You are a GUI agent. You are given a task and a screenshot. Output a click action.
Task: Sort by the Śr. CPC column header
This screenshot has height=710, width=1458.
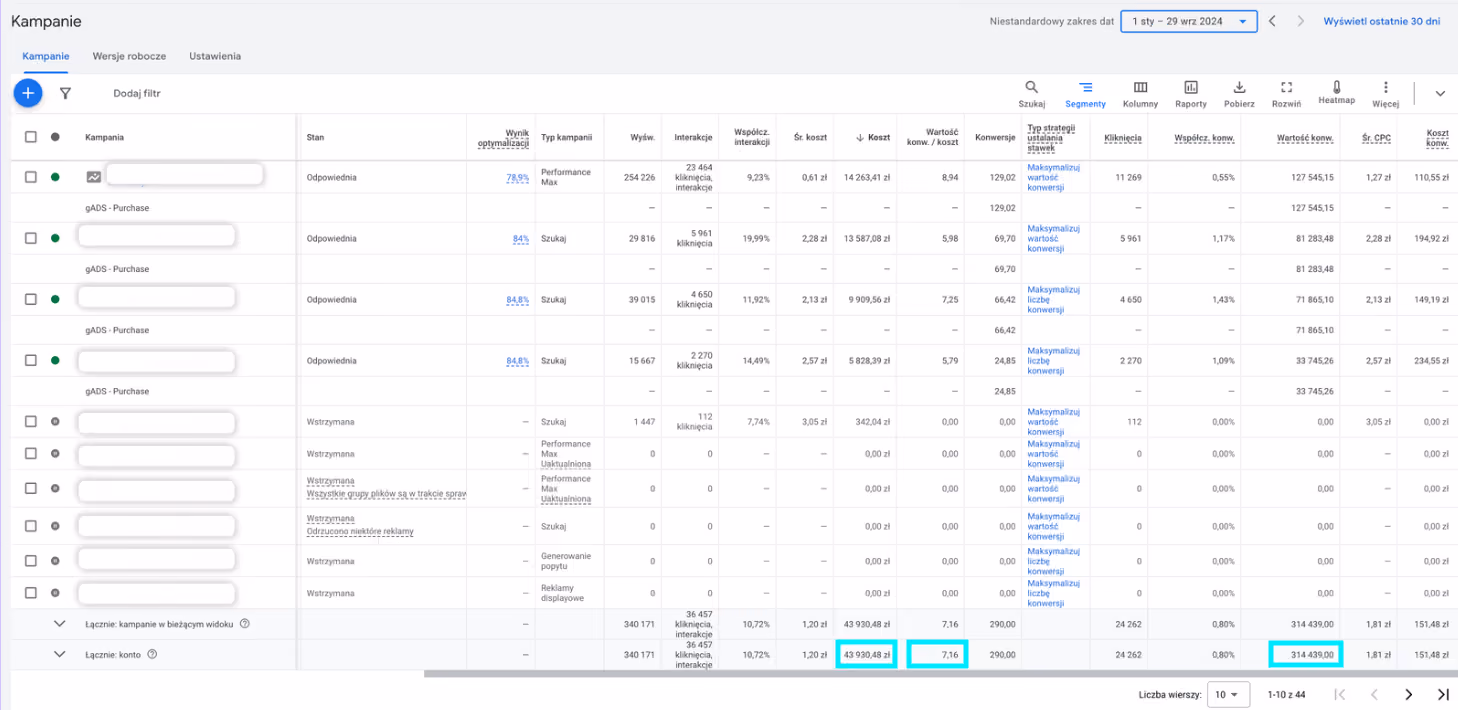(x=1376, y=138)
